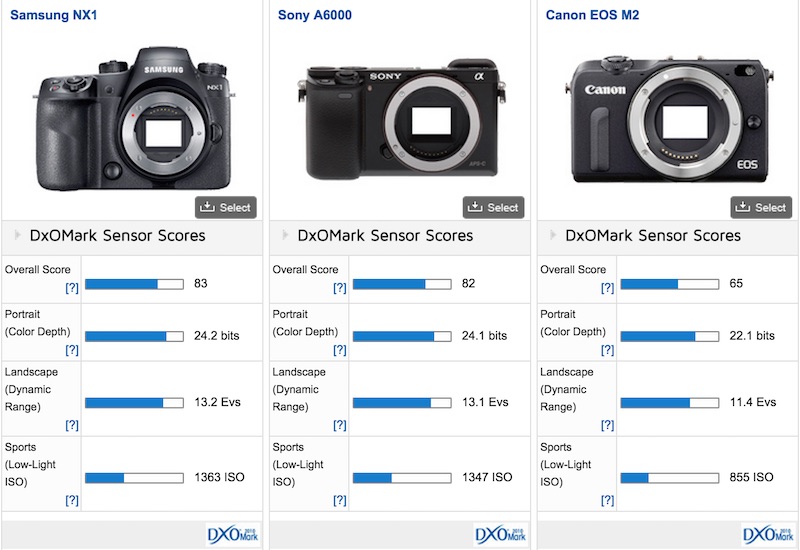Open Landscape Dynamic Range help for Samsung NX1
Screen dimensions: 800x550
click(72, 425)
